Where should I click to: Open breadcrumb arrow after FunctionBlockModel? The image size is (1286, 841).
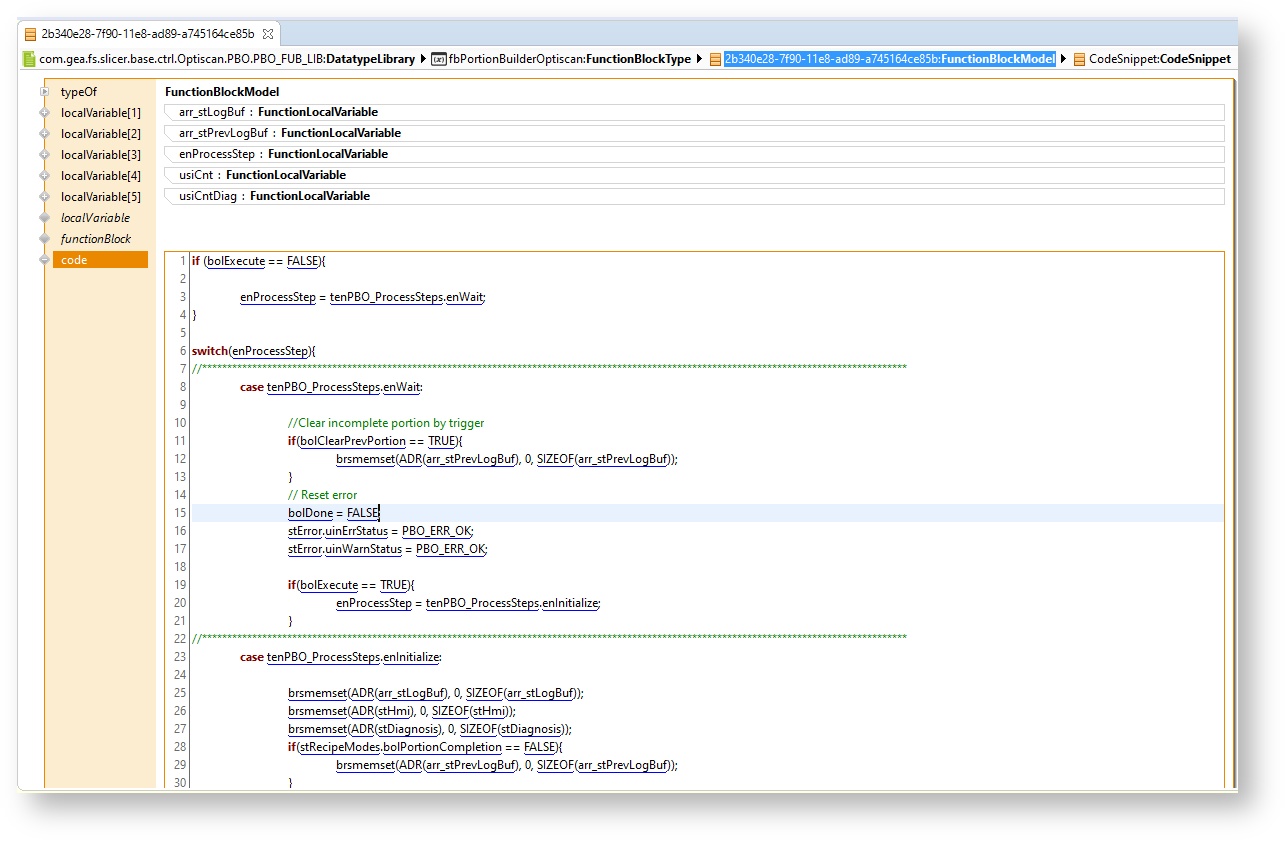point(1063,59)
